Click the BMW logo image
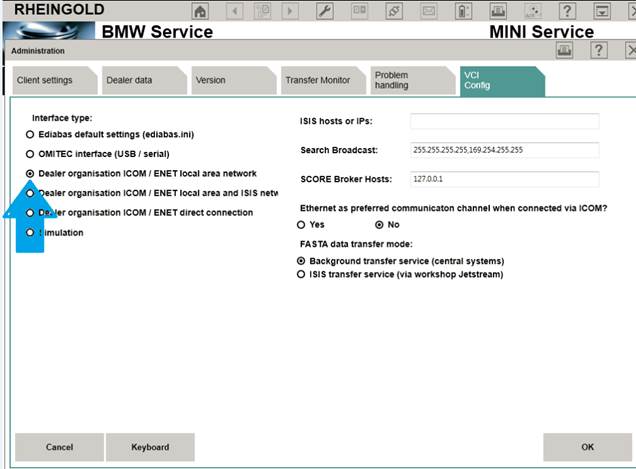The height and width of the screenshot is (469, 636). (49, 30)
